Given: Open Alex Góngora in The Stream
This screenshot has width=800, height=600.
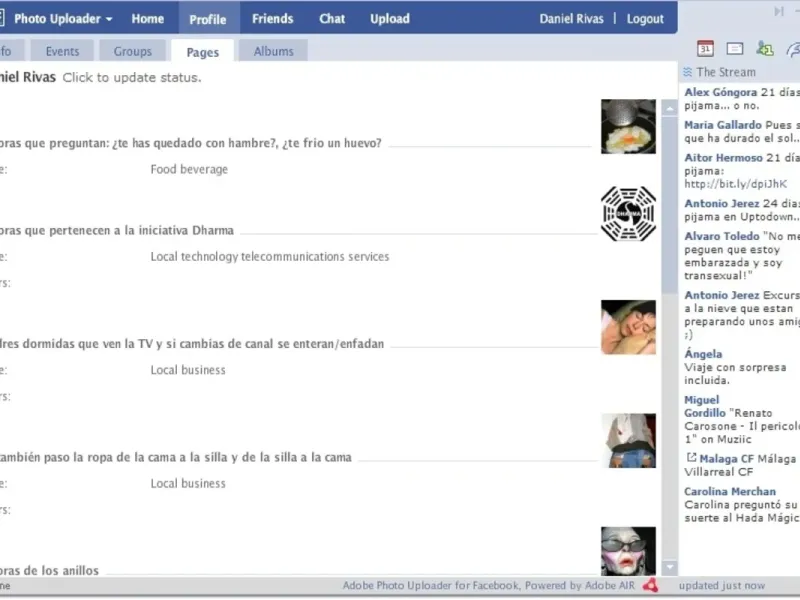Looking at the screenshot, I should click(720, 92).
